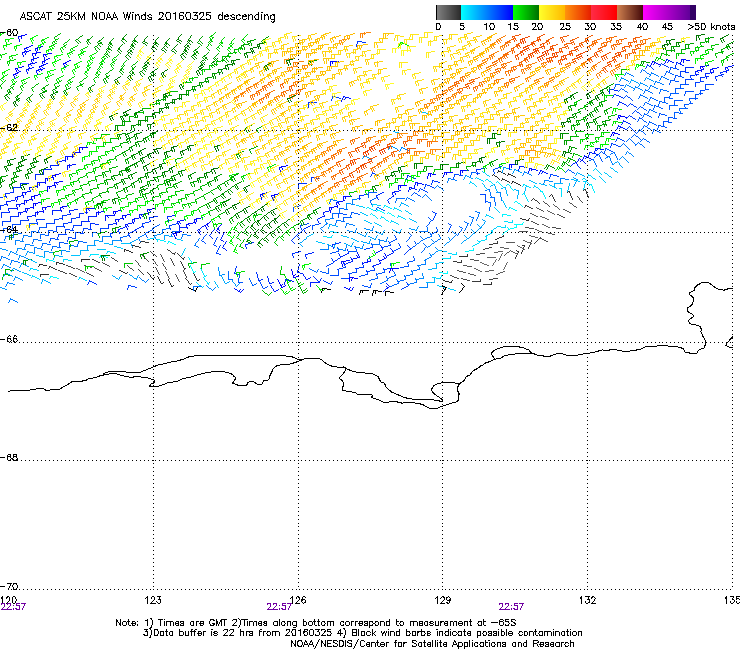Click the legend label '10'

point(489,27)
